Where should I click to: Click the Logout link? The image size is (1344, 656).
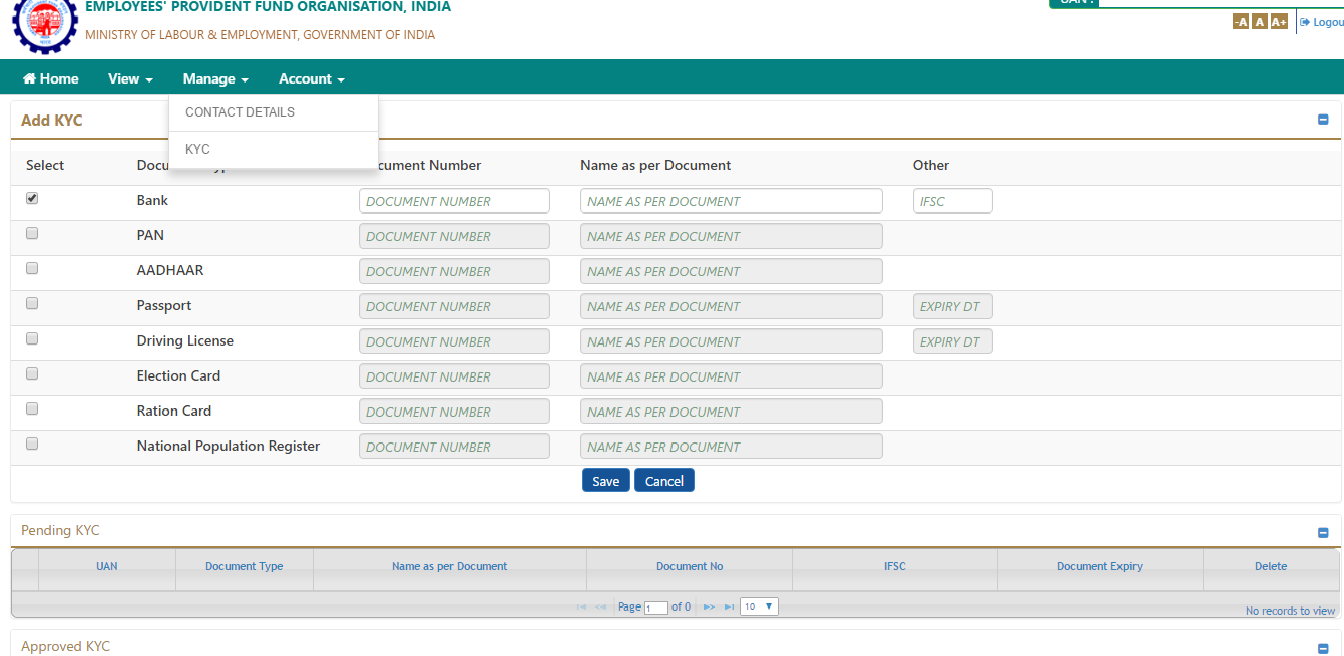(x=1321, y=22)
